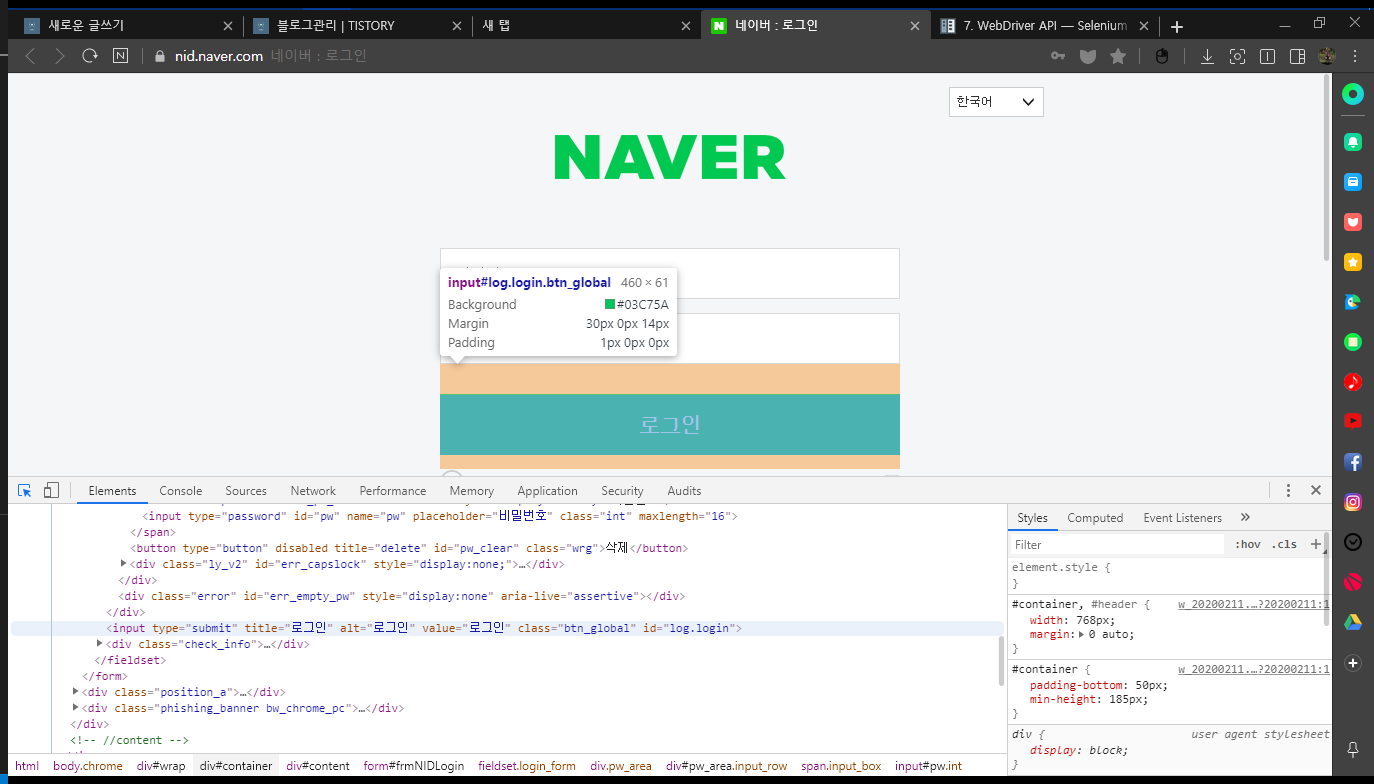1374x784 pixels.
Task: Open the browser three-dot menu
Action: [1354, 56]
